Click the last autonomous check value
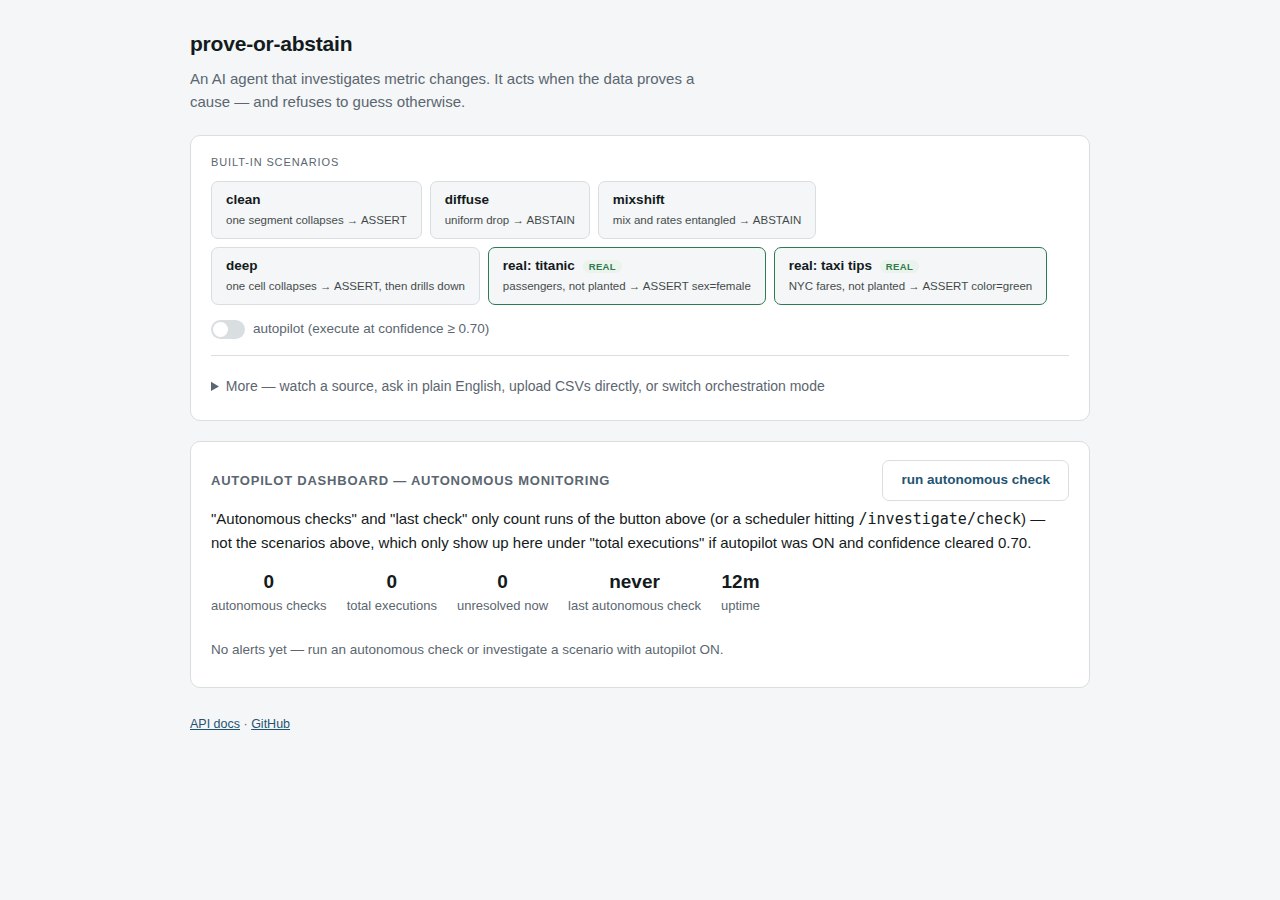Screen dimensions: 1280x900 click(x=634, y=582)
